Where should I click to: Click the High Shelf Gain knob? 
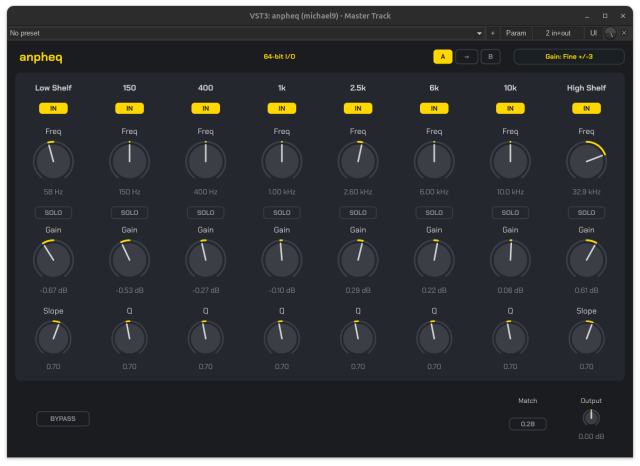(587, 260)
